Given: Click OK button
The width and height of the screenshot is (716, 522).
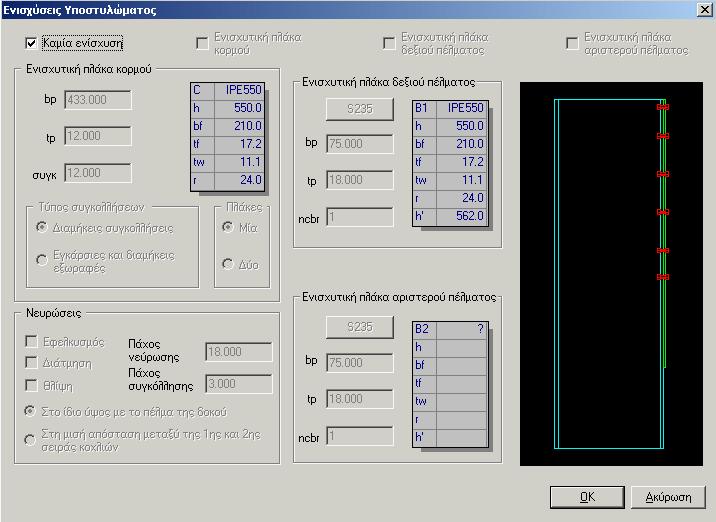Looking at the screenshot, I should tap(587, 497).
